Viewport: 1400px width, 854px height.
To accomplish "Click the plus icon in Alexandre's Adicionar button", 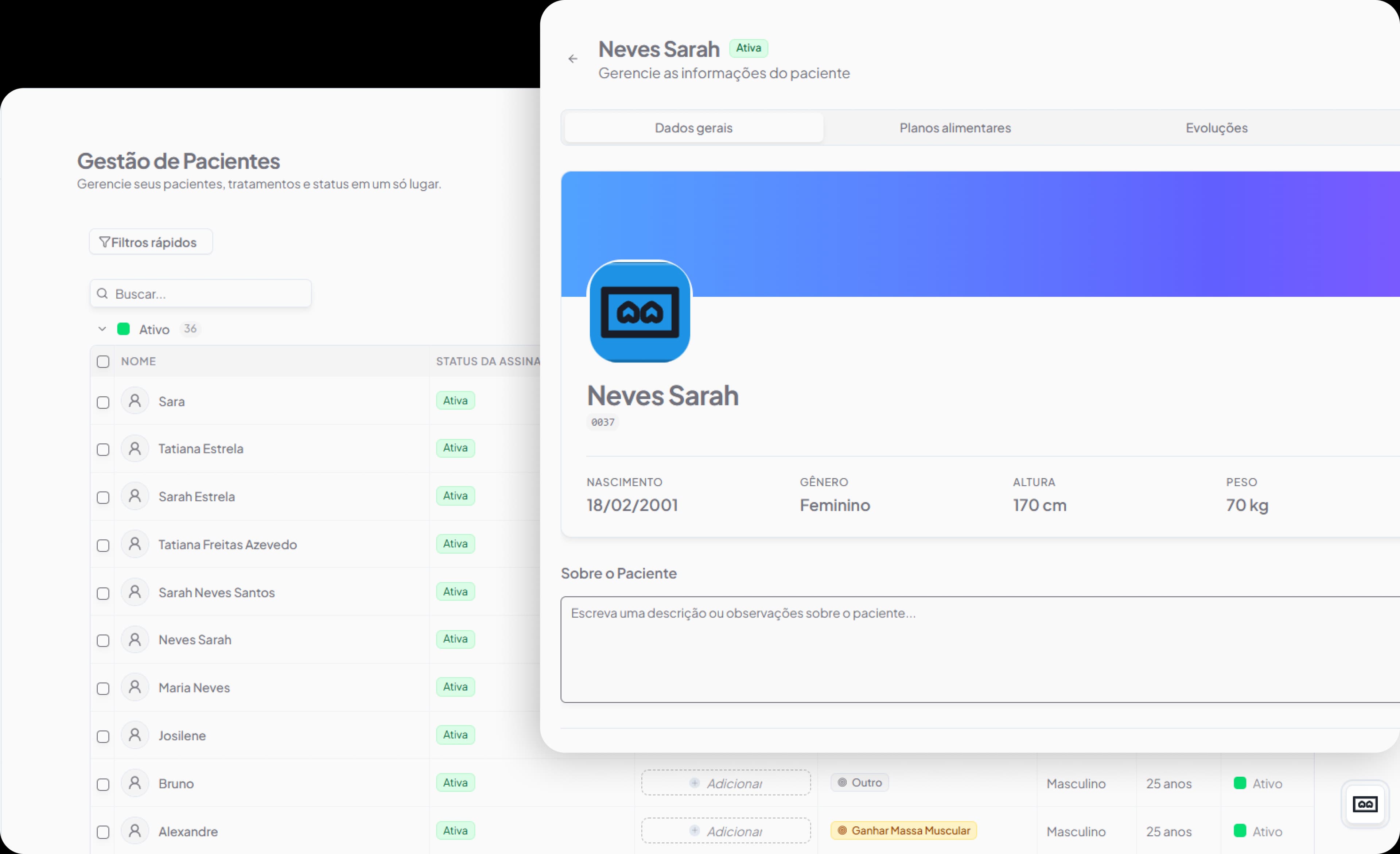I will click(x=694, y=831).
